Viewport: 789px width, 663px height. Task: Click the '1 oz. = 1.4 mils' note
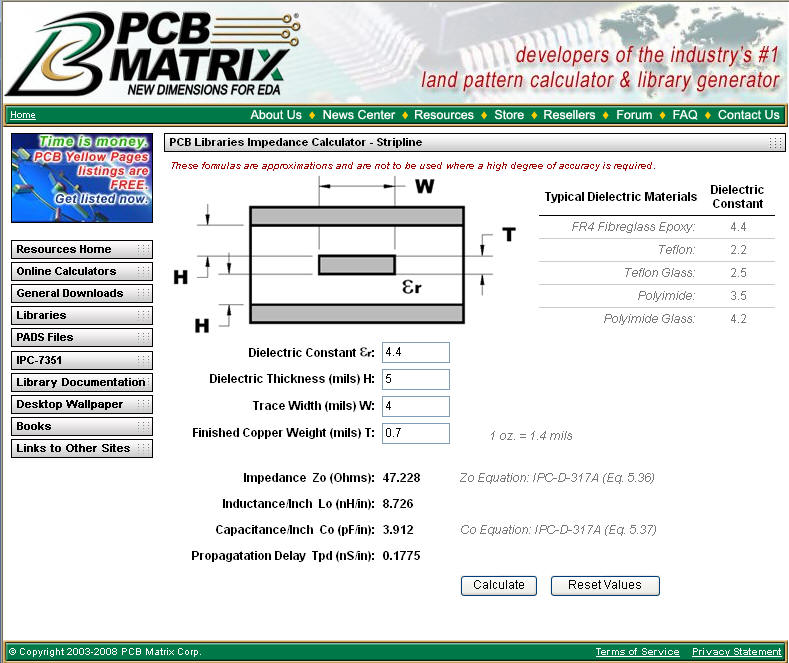click(531, 436)
